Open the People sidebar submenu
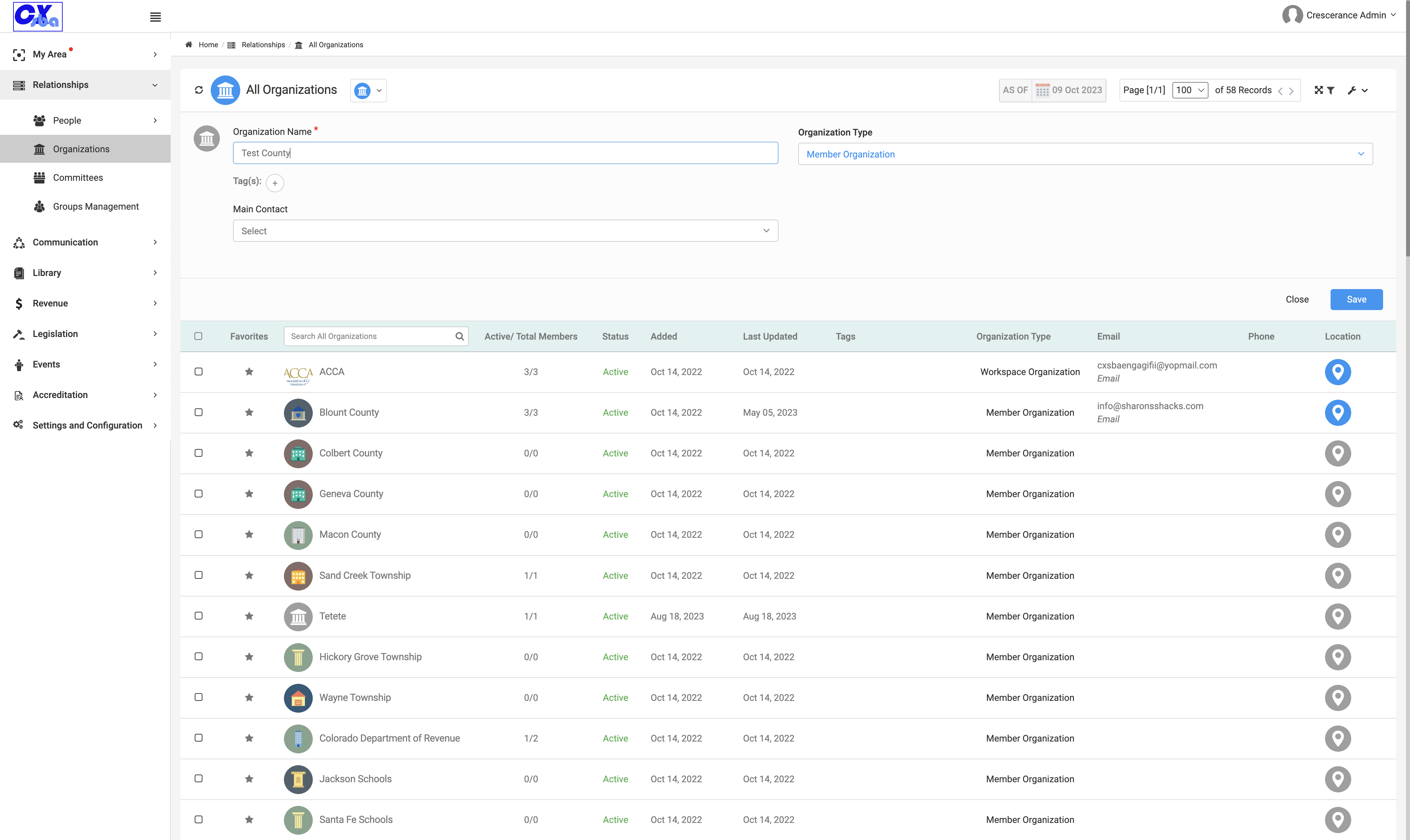This screenshot has width=1410, height=840. click(x=85, y=120)
